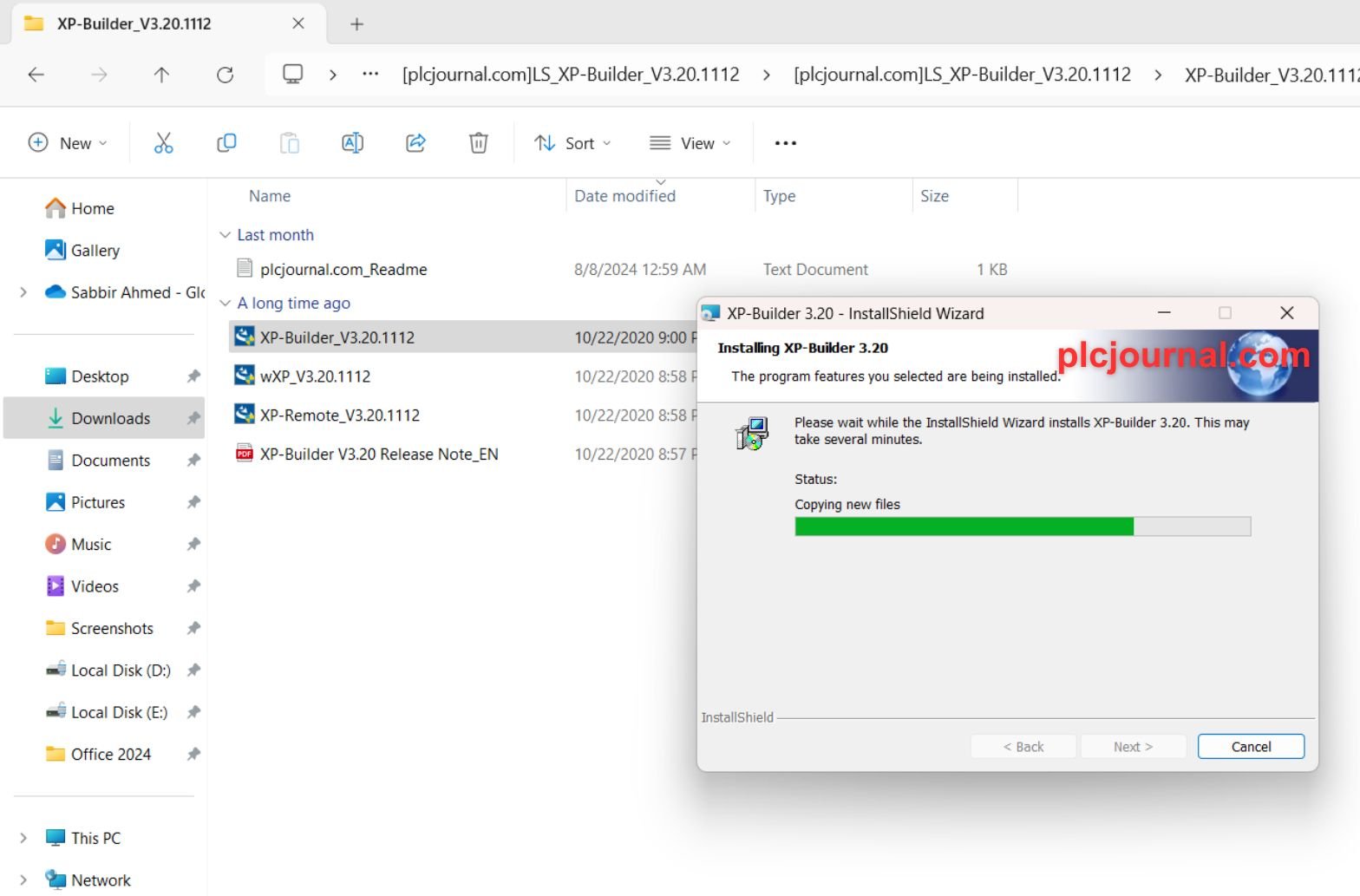Sort by Date modified column header

coord(624,196)
